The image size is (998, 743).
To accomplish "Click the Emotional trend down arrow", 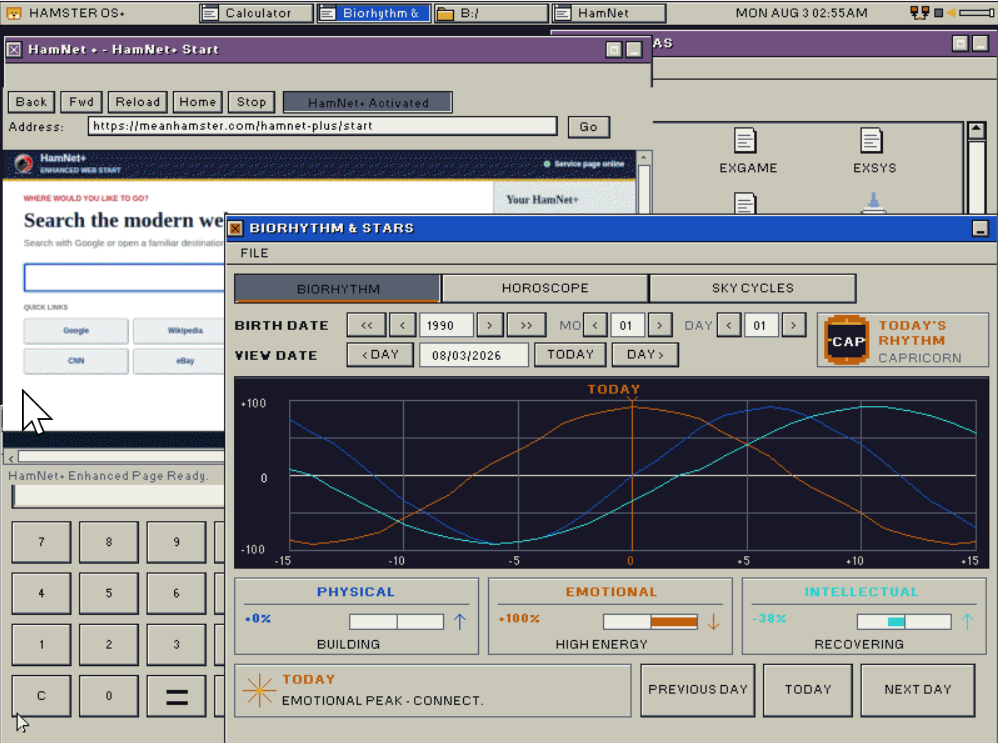I will point(713,621).
